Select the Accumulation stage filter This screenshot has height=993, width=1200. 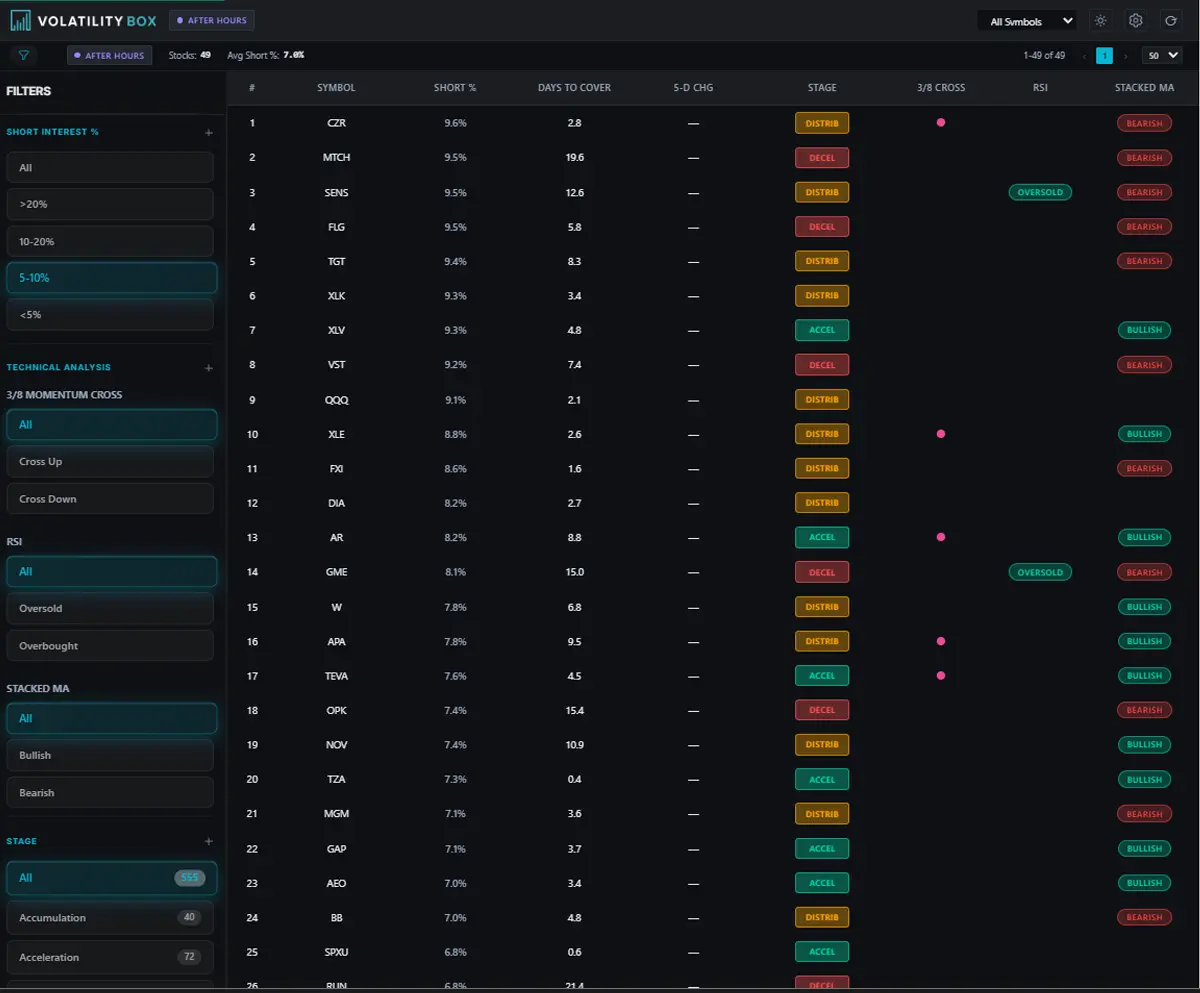(x=110, y=917)
